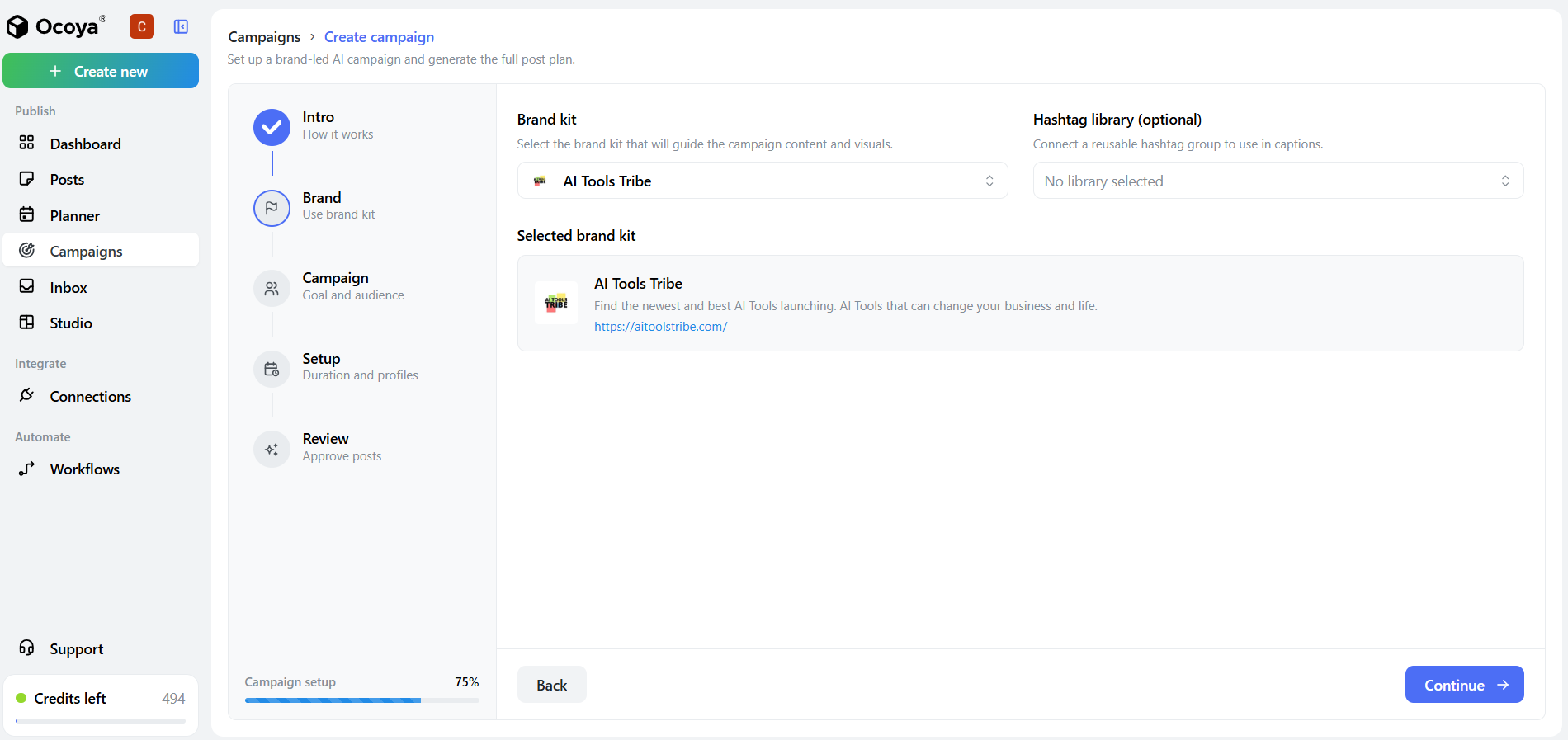Screen dimensions: 1568x740
Task: Click the Planner calendar icon
Action: (26, 214)
